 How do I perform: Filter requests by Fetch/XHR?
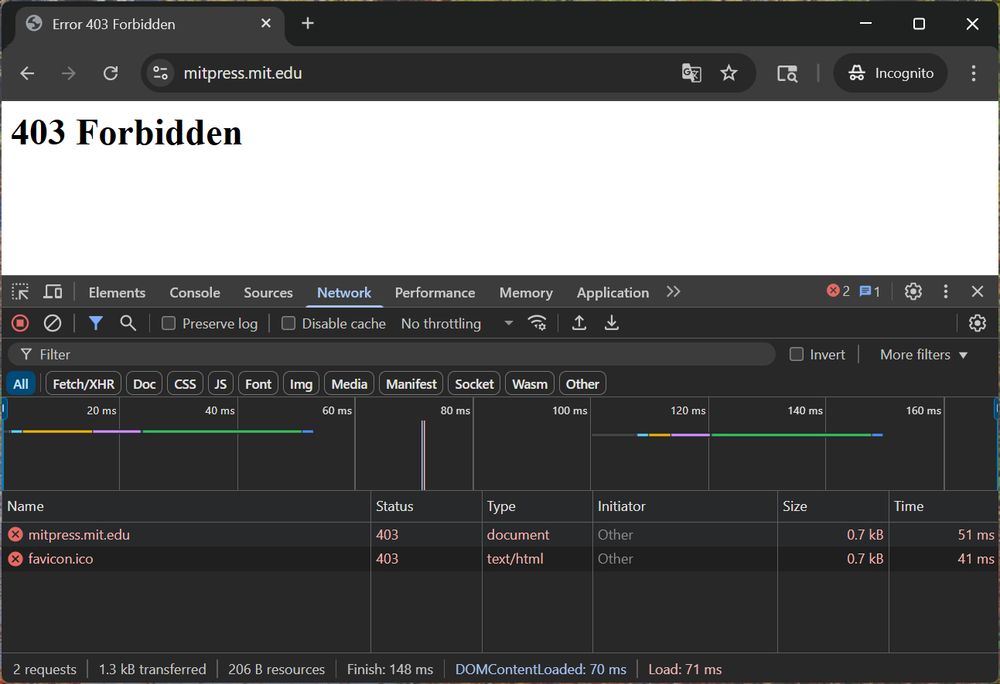tap(83, 384)
